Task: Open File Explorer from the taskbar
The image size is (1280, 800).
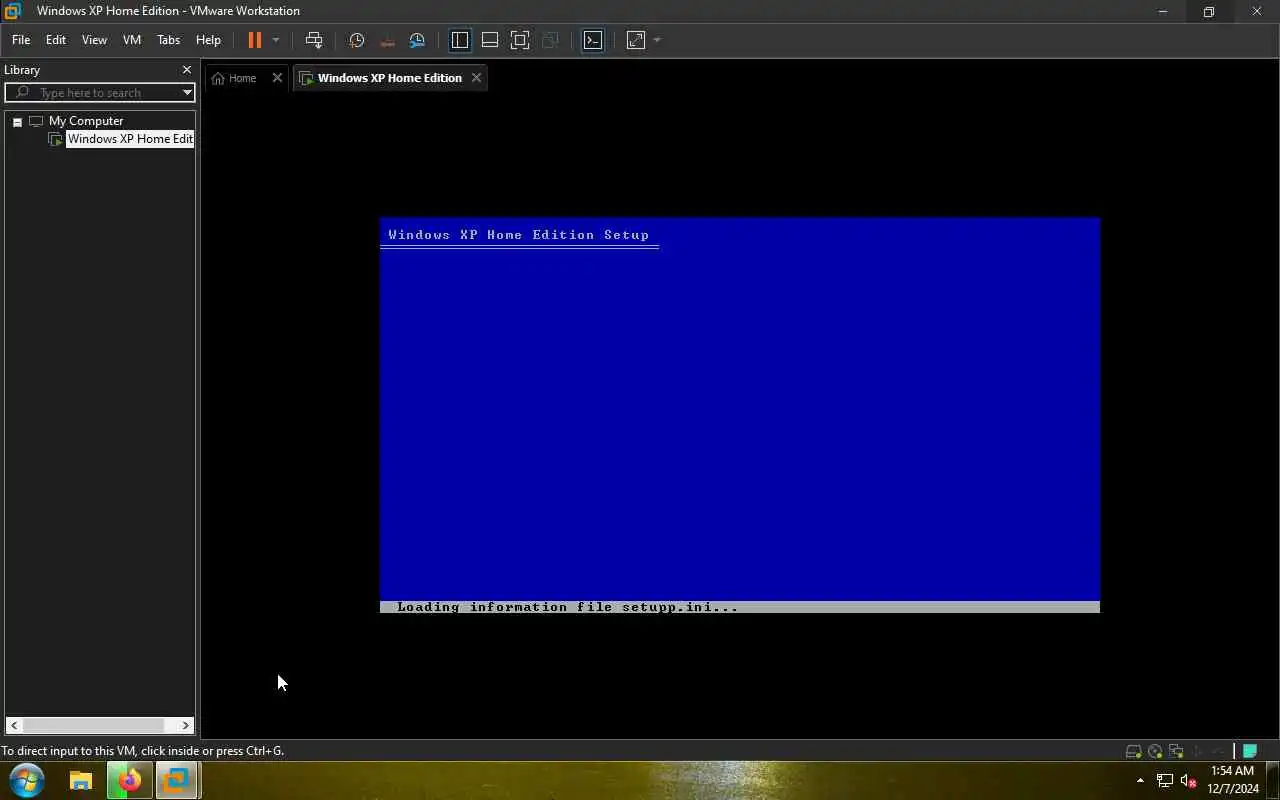Action: pos(81,780)
